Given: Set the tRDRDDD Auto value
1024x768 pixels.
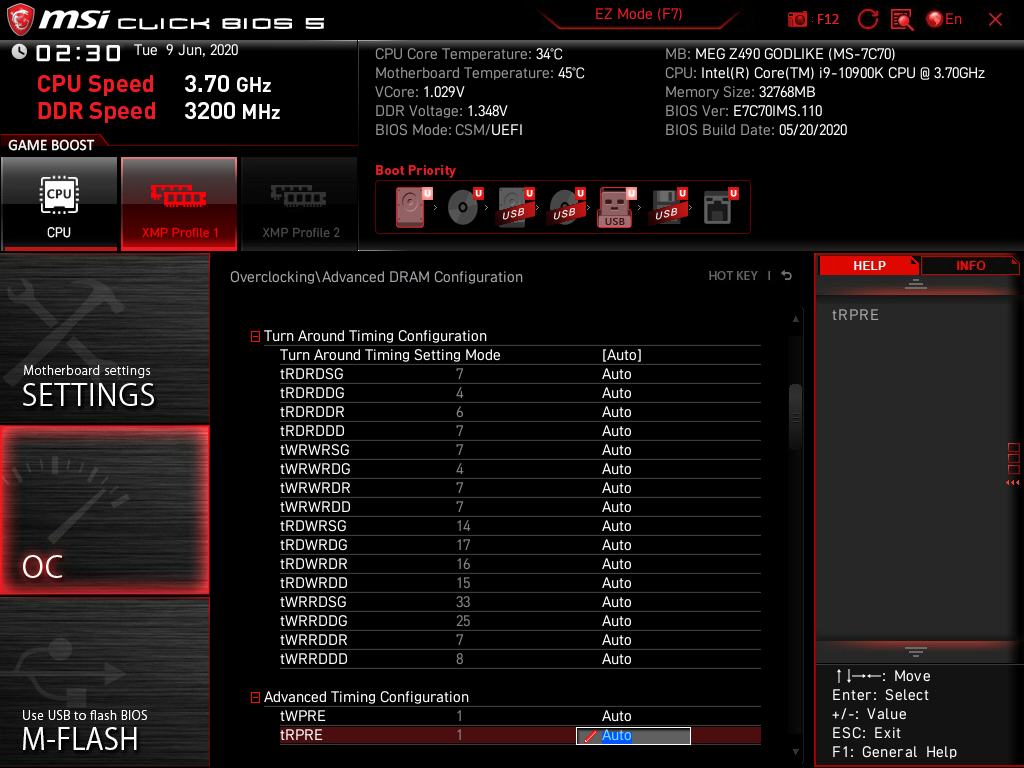Looking at the screenshot, I should click(x=616, y=431).
